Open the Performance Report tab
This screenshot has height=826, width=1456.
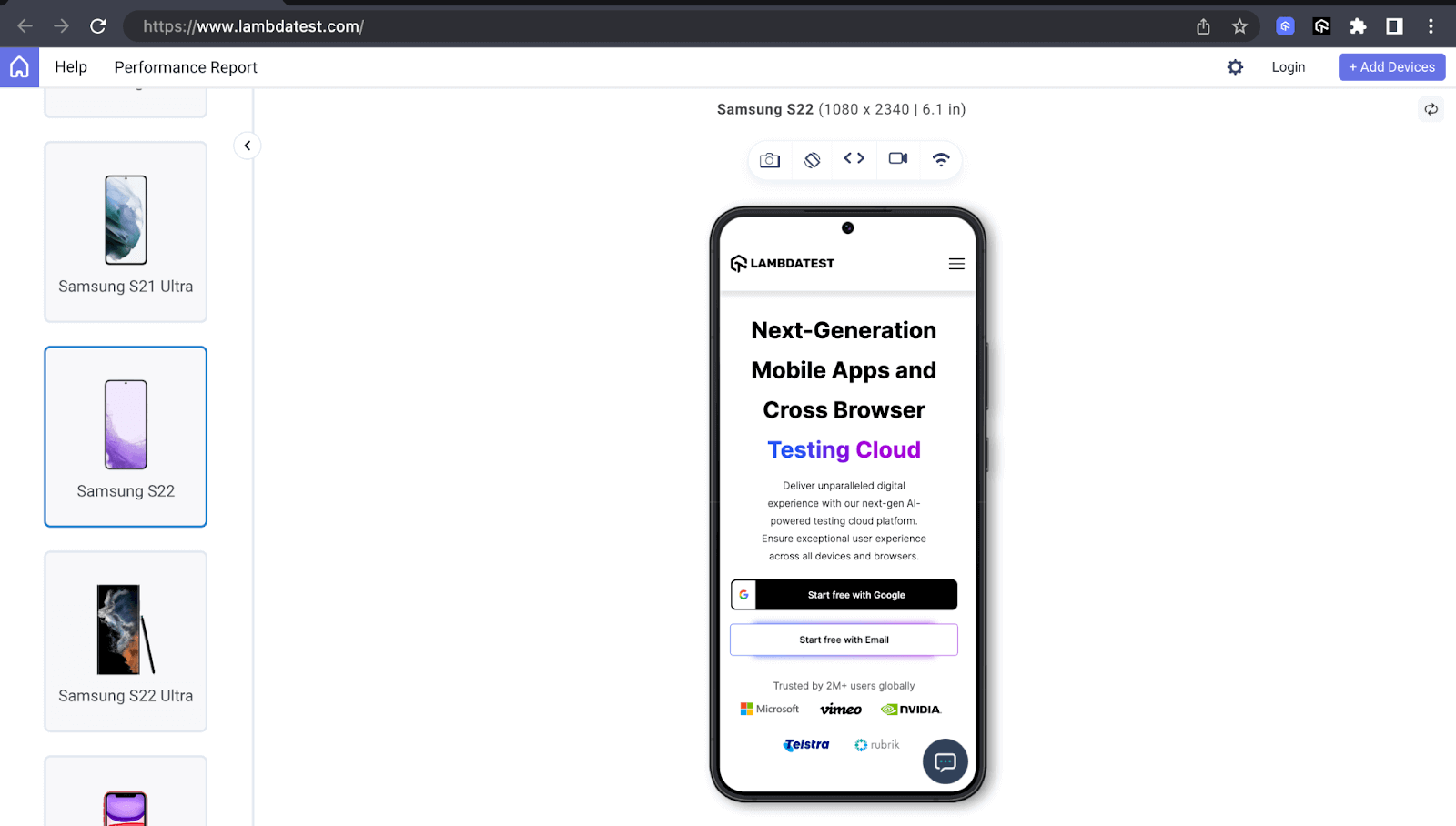tap(186, 67)
